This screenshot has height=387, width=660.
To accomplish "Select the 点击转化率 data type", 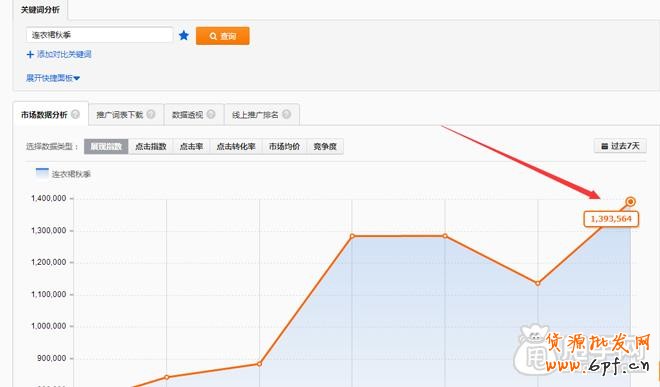I will click(x=236, y=147).
